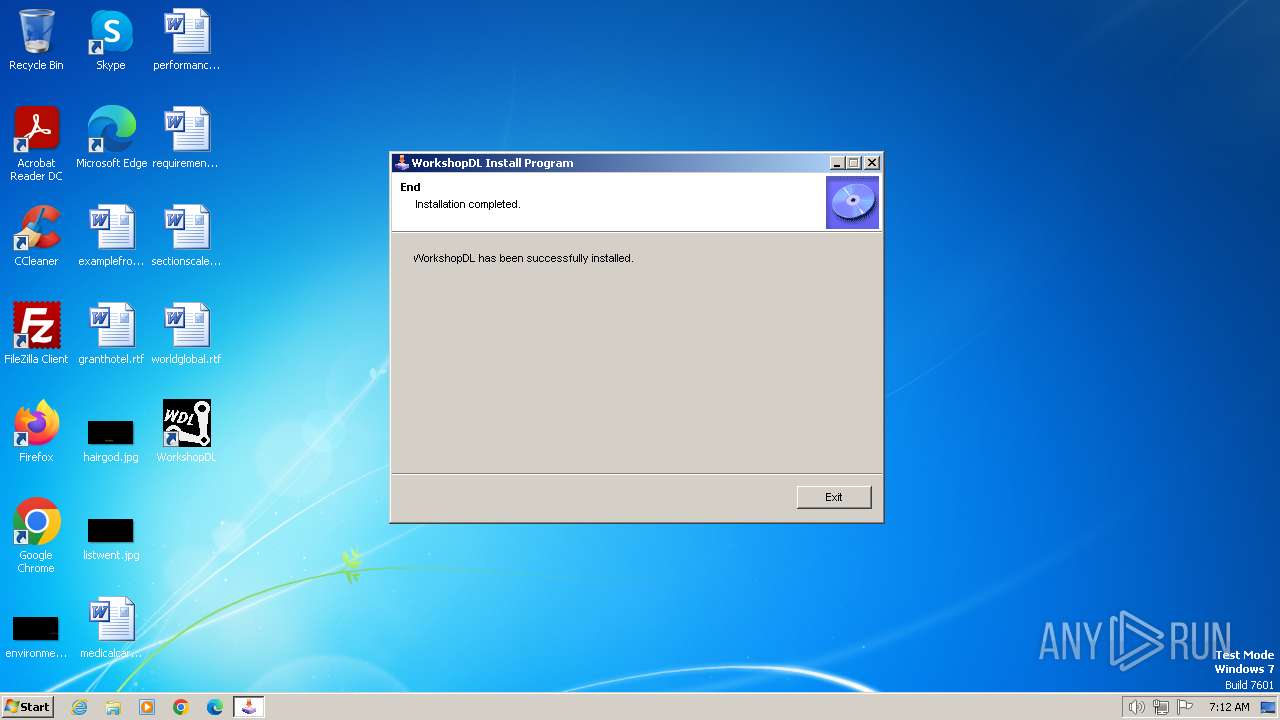Open Edge from the taskbar

tap(215, 707)
